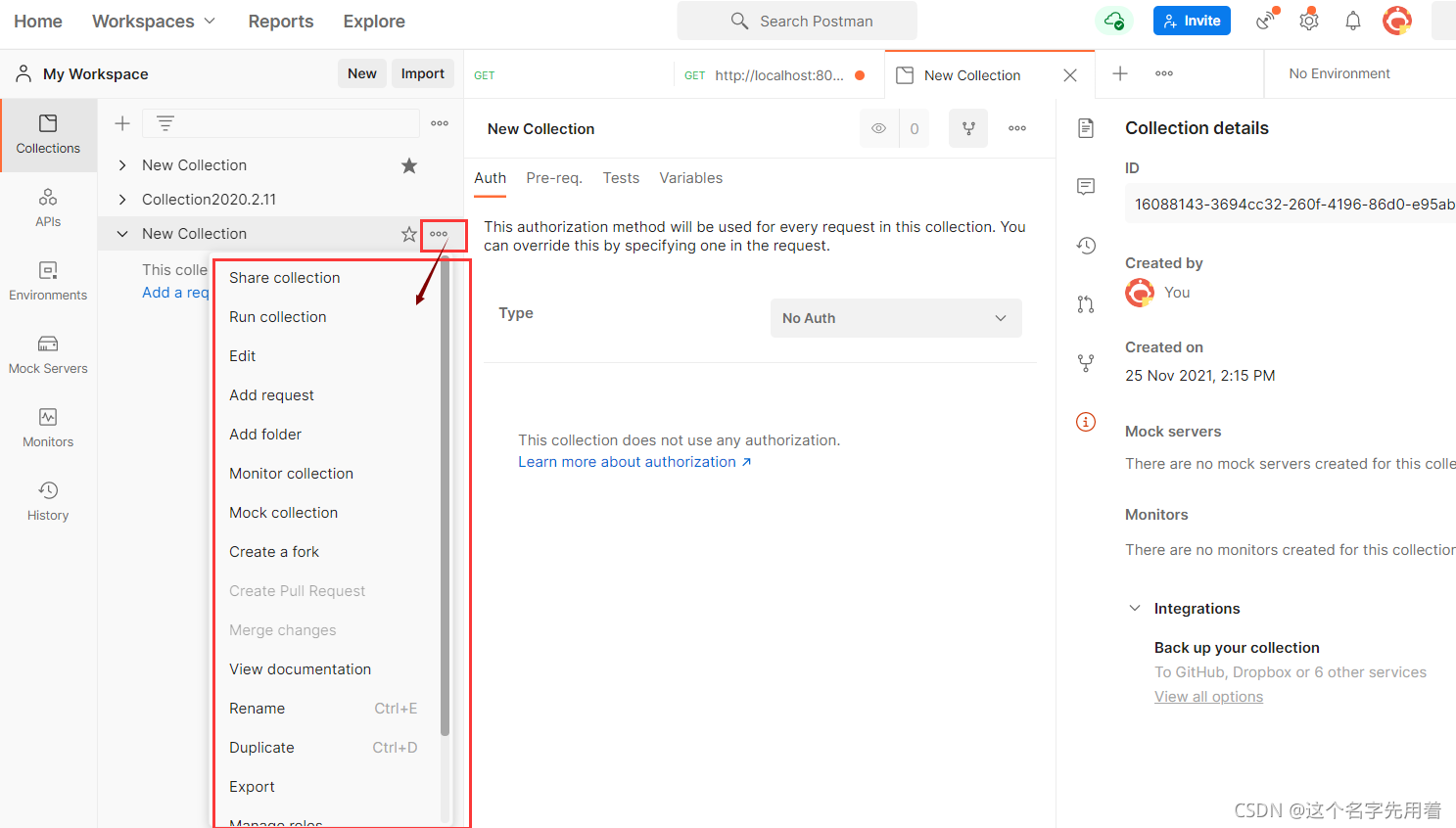
Task: Open the History sidebar section
Action: [48, 501]
